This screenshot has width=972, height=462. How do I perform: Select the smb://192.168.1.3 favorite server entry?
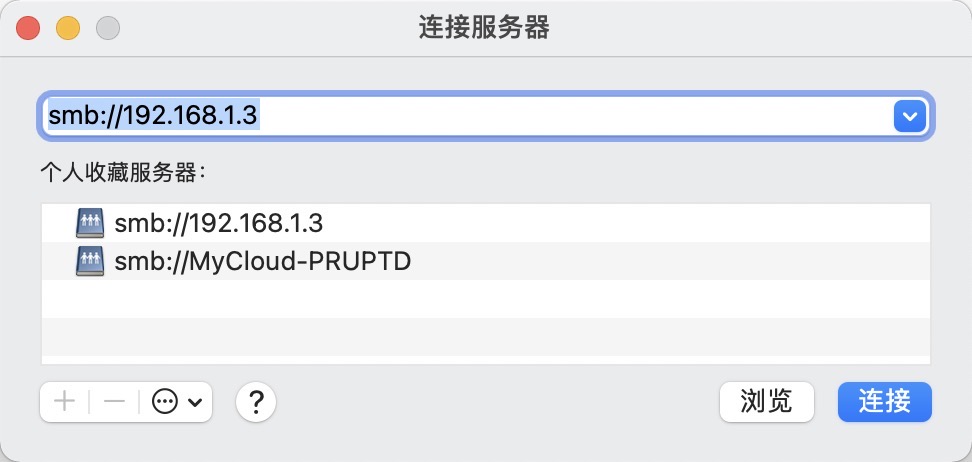[x=219, y=222]
